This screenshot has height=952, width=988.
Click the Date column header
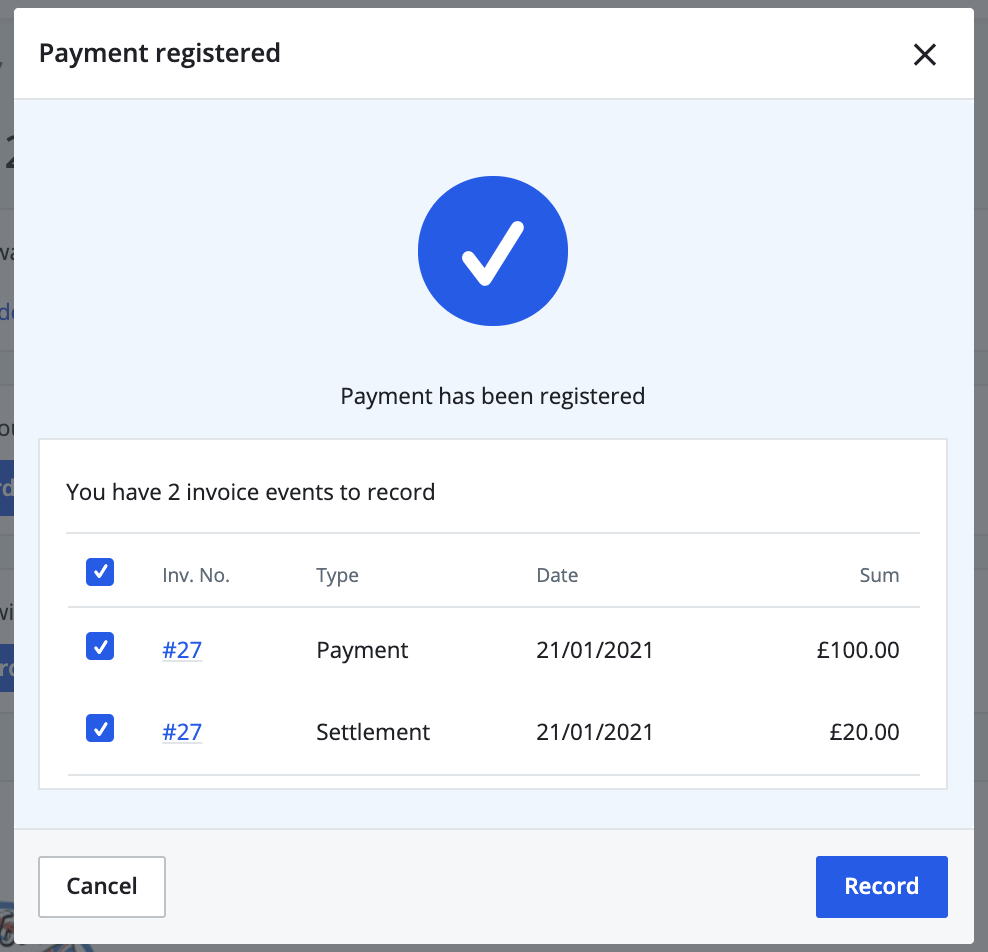pyautogui.click(x=557, y=575)
